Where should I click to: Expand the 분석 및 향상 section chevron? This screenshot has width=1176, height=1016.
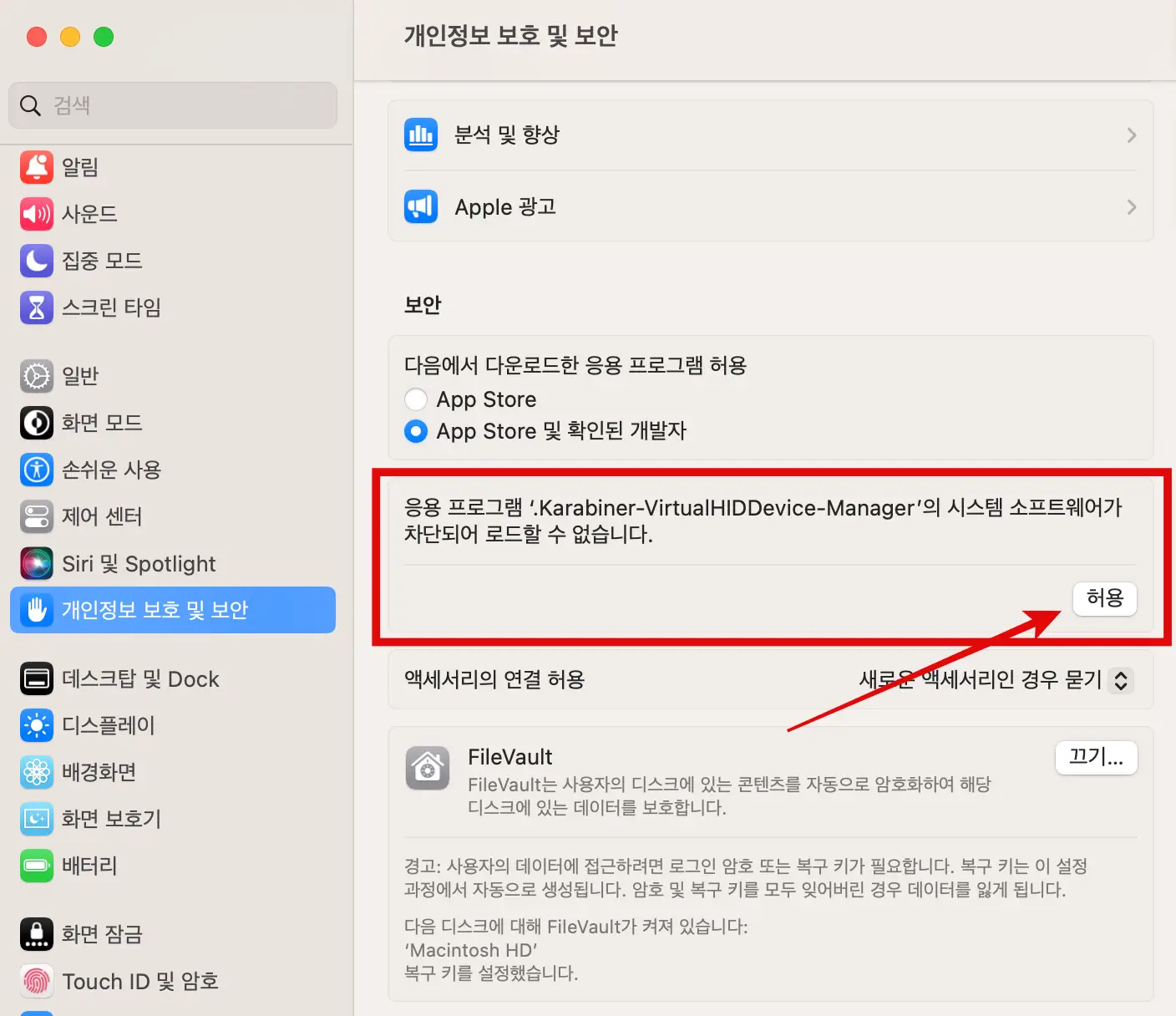point(1132,135)
